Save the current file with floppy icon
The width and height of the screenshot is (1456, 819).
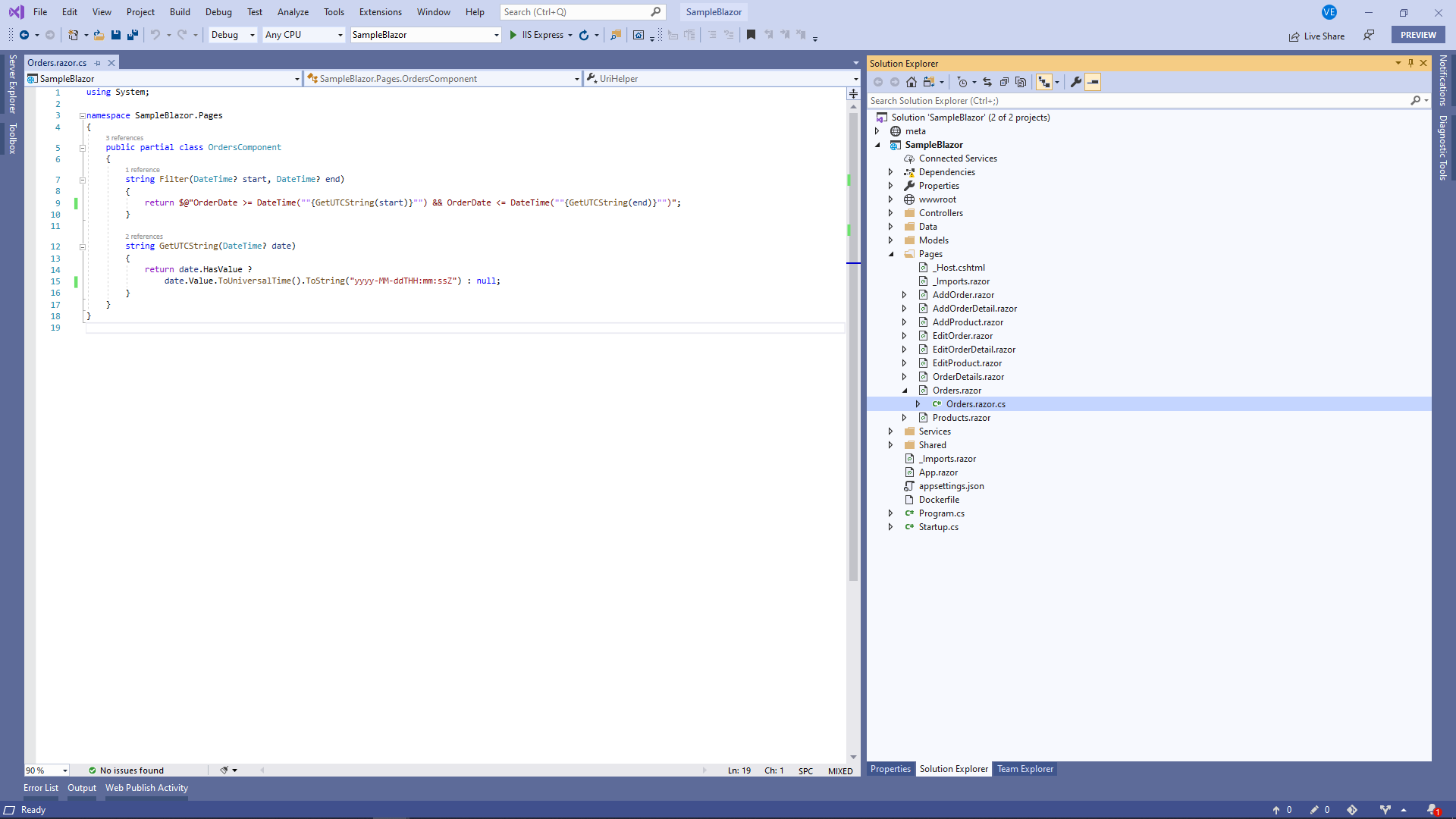point(116,35)
